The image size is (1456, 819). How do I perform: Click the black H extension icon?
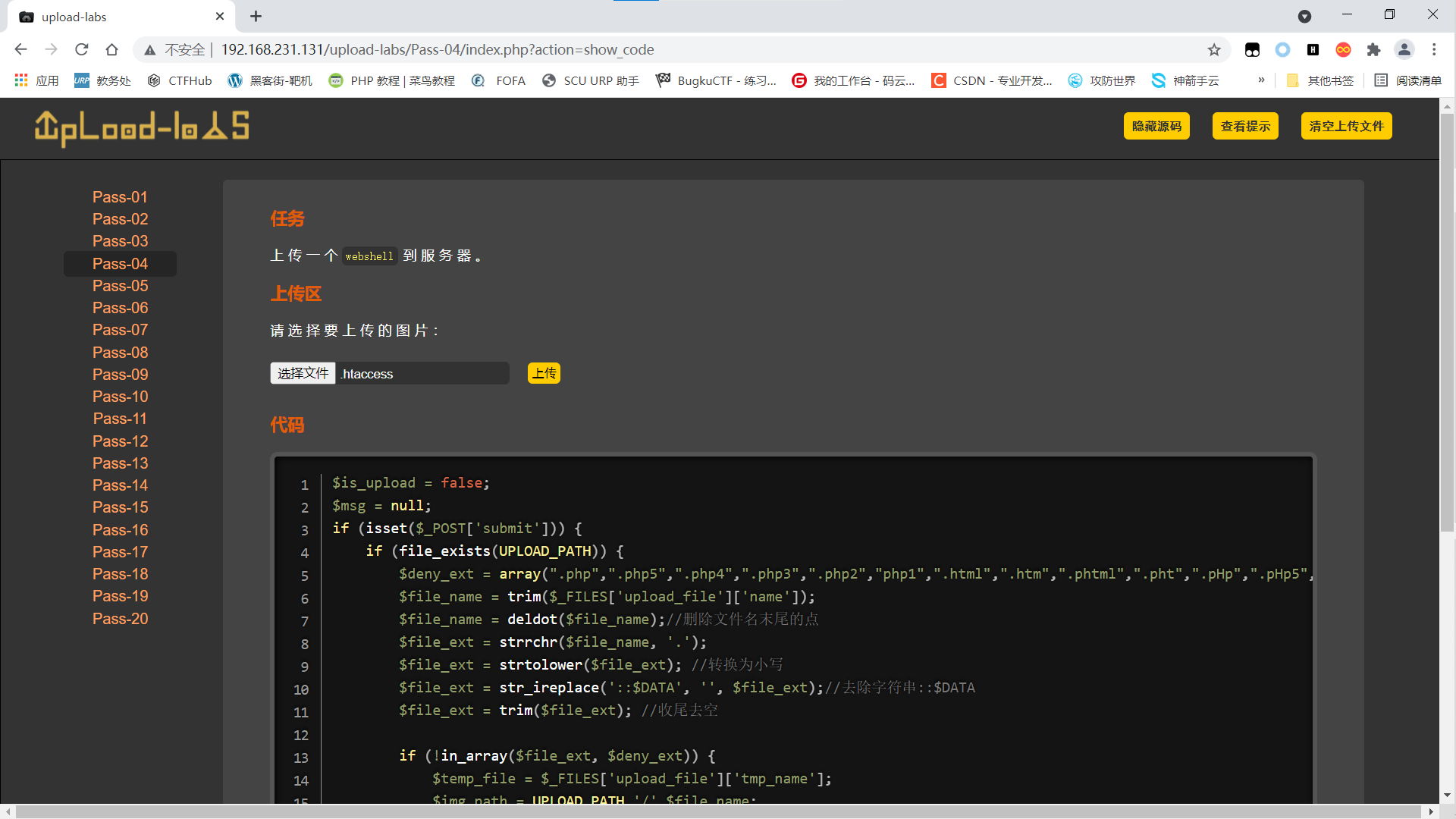(x=1313, y=49)
